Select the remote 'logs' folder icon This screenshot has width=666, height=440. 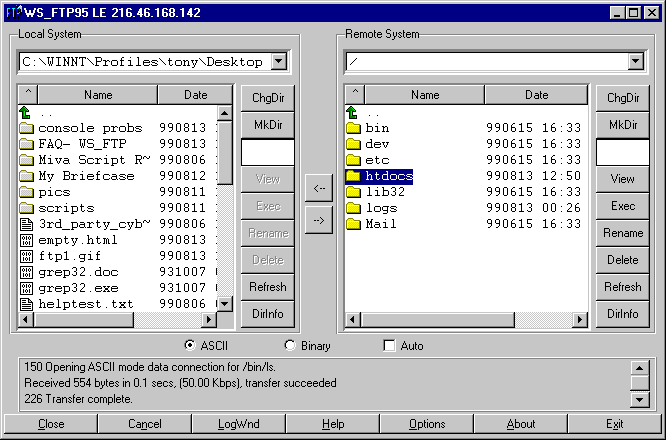point(353,208)
